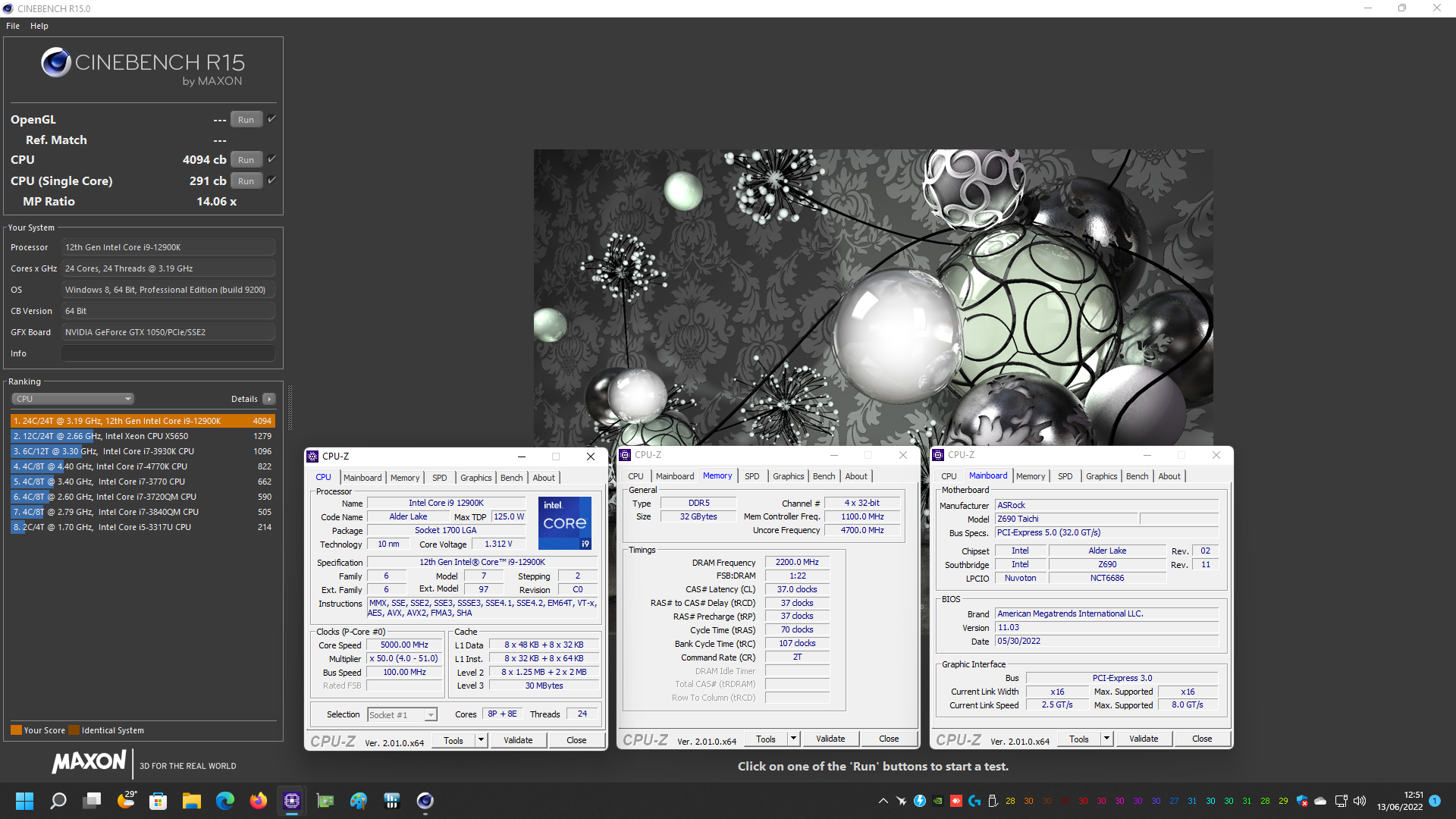Screen dimensions: 1456x819
Task: Expand the ranking Details arrow
Action: 268,399
